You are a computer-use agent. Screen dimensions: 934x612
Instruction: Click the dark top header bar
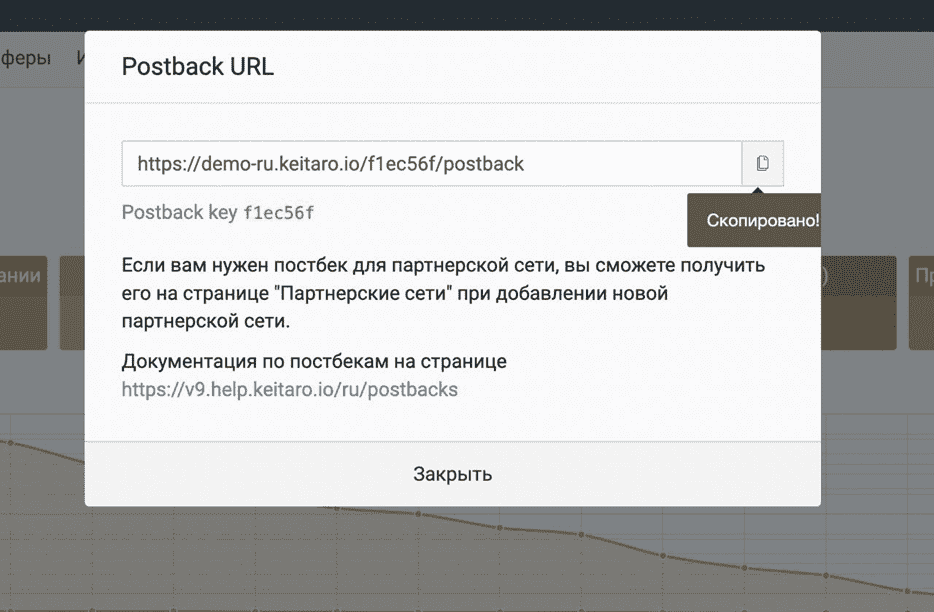tap(467, 14)
